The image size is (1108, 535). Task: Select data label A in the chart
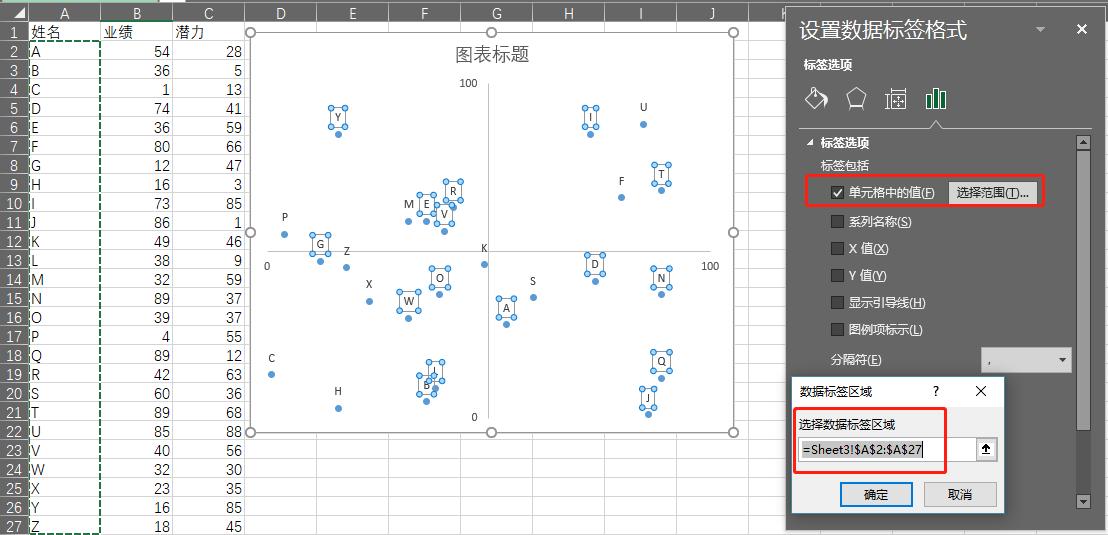tap(507, 308)
